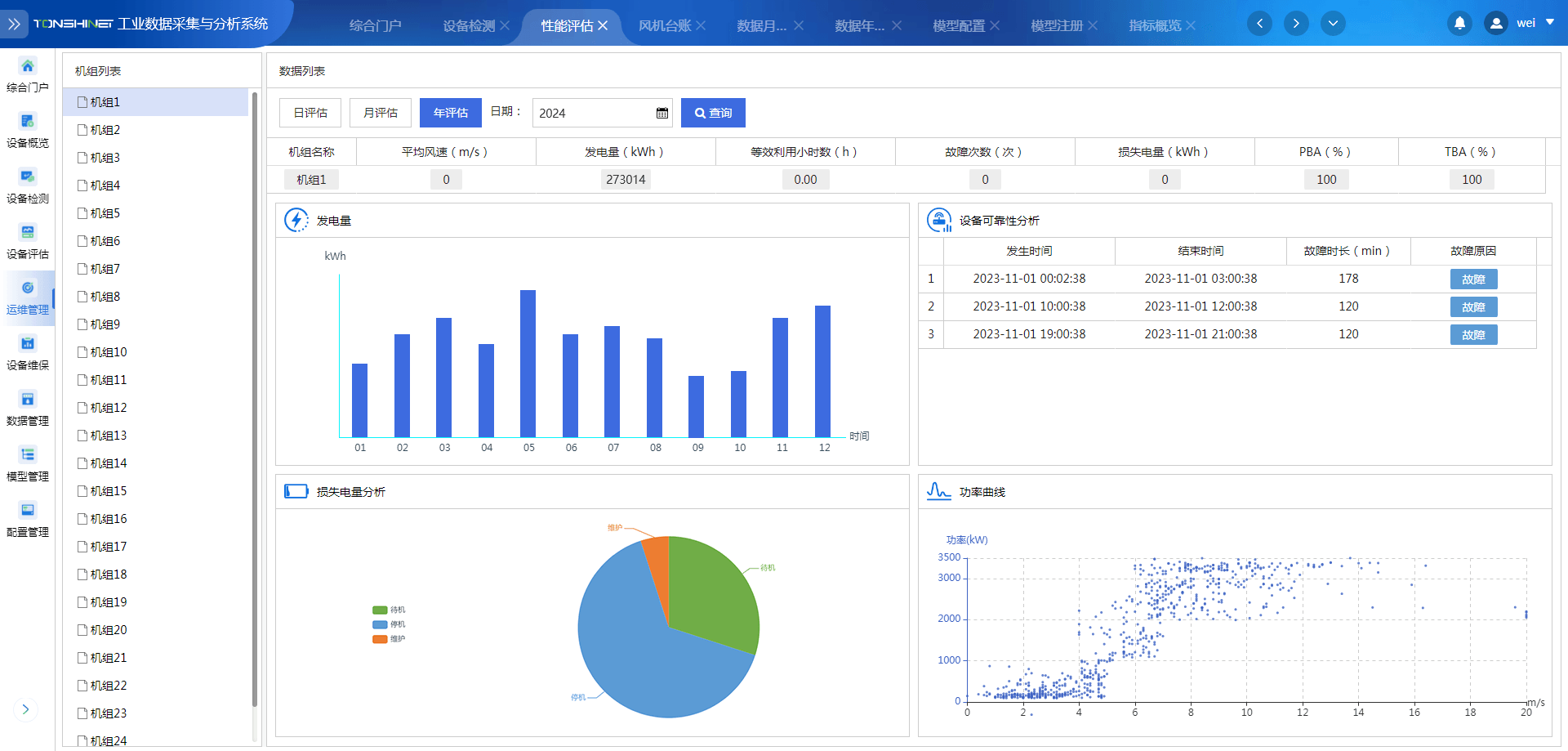This screenshot has width=1568, height=751.
Task: Click the notification bell icon
Action: point(1459,24)
